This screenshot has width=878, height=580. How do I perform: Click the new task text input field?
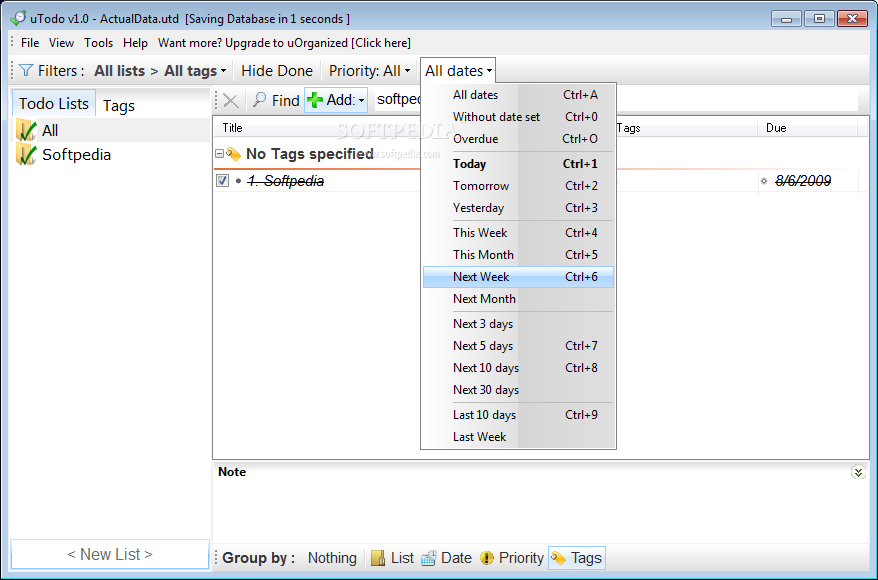616,100
